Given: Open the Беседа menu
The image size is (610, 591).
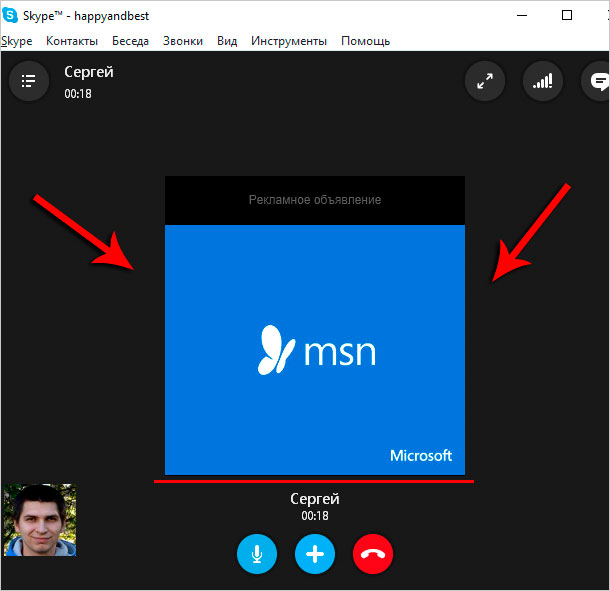Looking at the screenshot, I should click(130, 41).
